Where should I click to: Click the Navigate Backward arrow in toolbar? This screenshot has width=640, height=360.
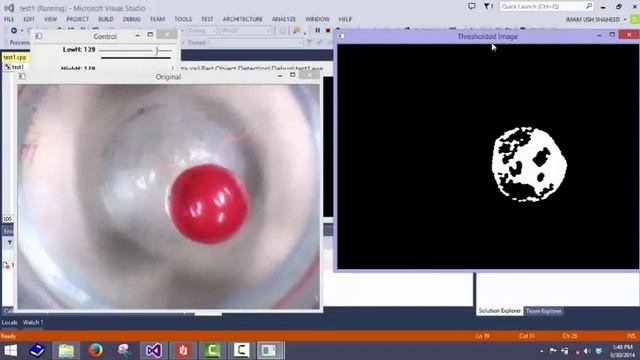point(14,31)
